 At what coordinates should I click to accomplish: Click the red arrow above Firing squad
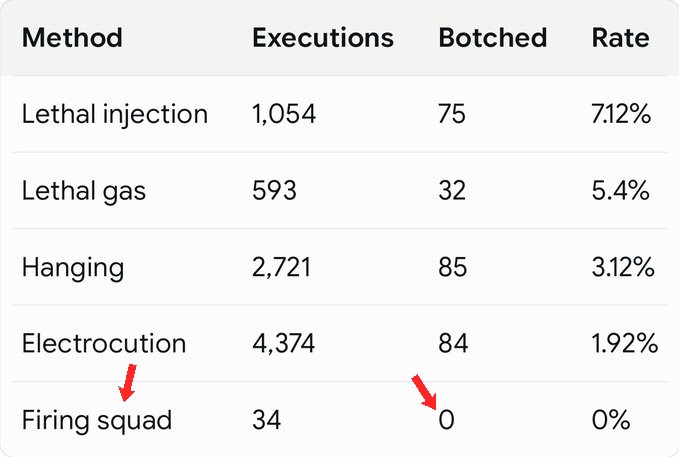click(x=128, y=382)
